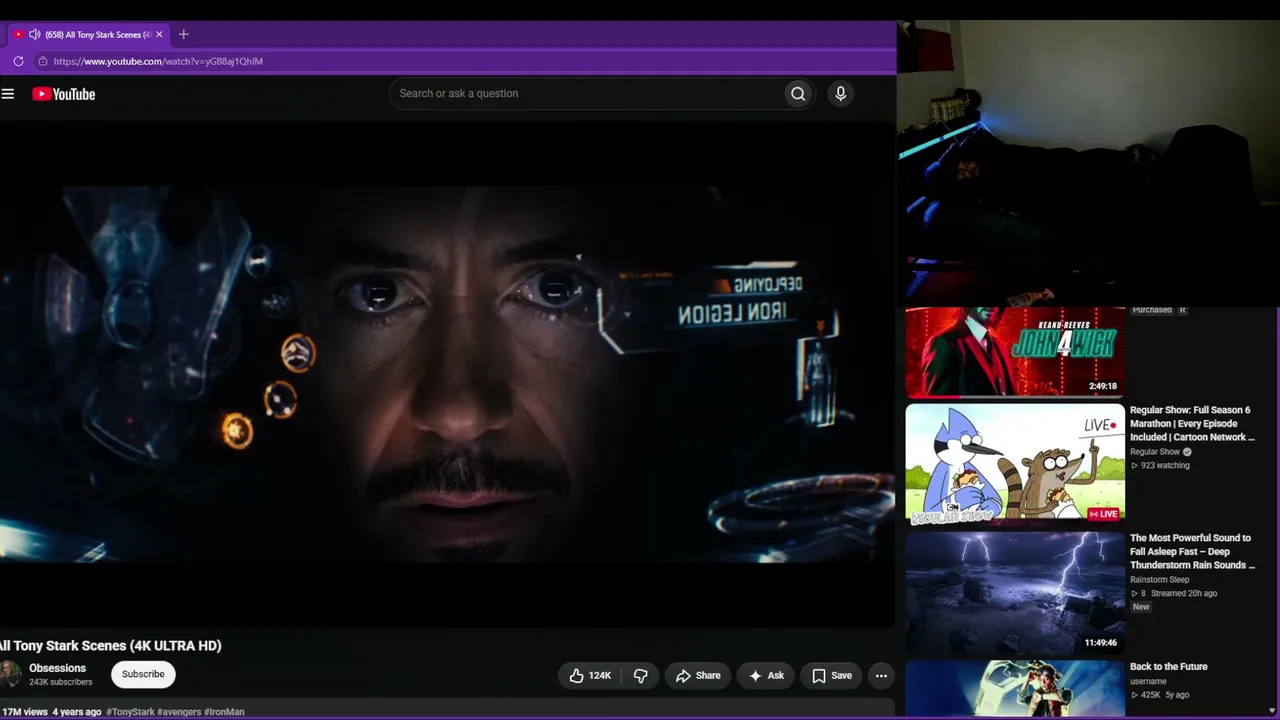
Task: Start voice search with microphone icon
Action: (840, 94)
